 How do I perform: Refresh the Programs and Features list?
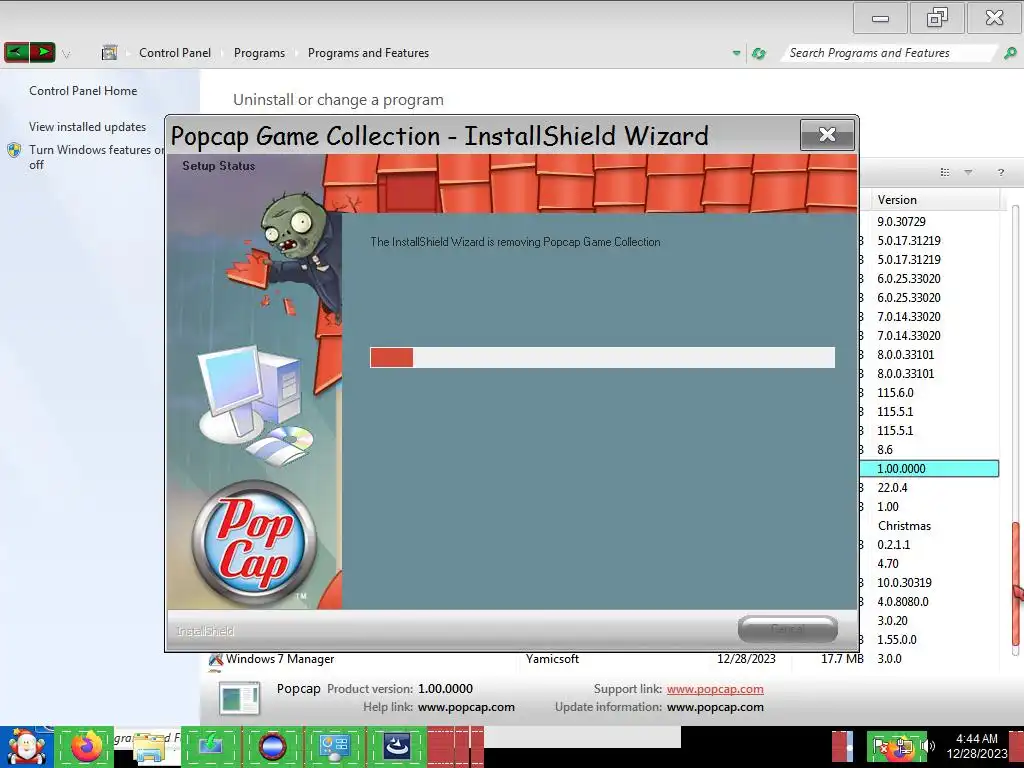point(759,54)
